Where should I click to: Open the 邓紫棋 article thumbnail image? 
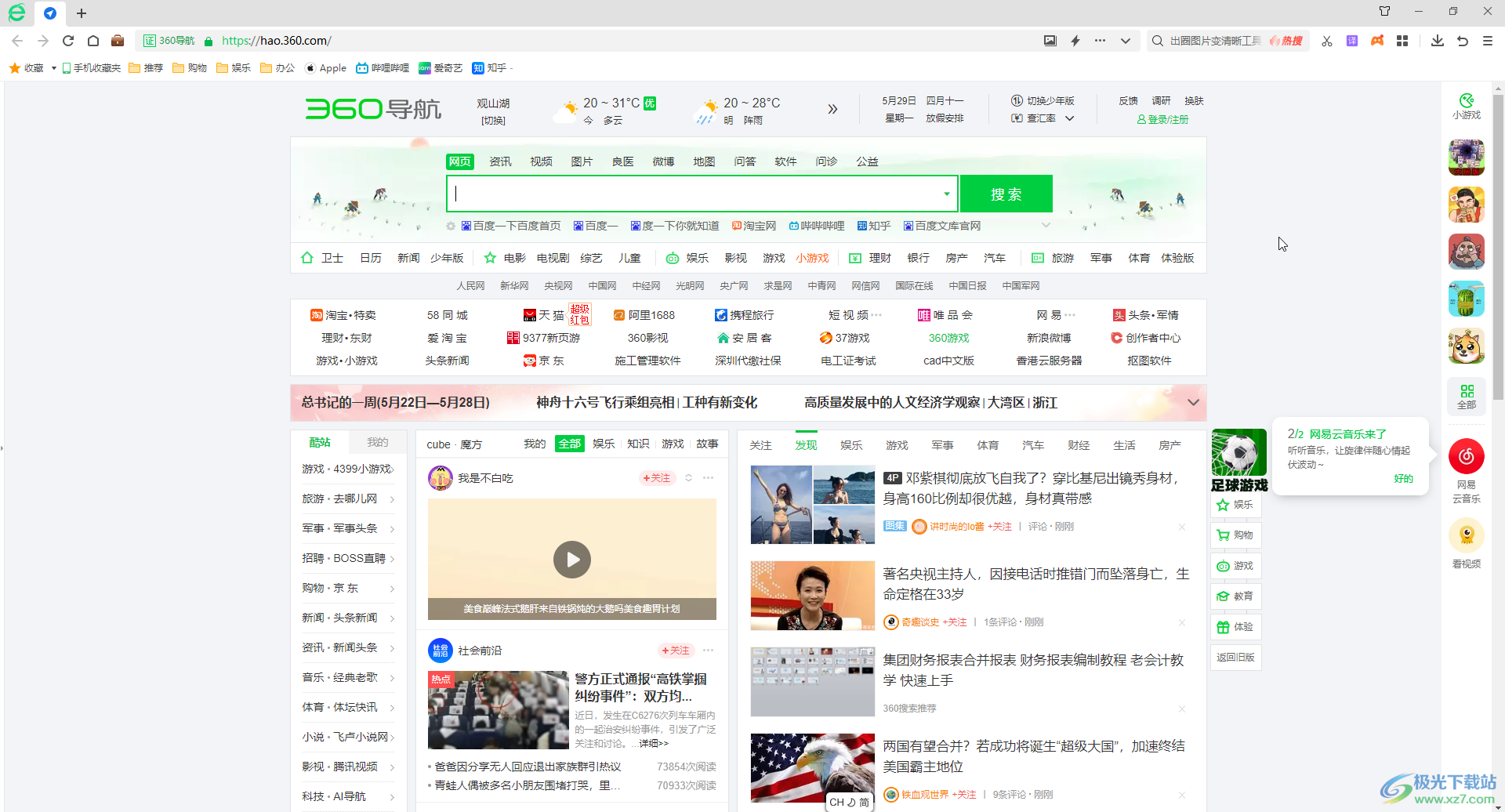tap(812, 505)
